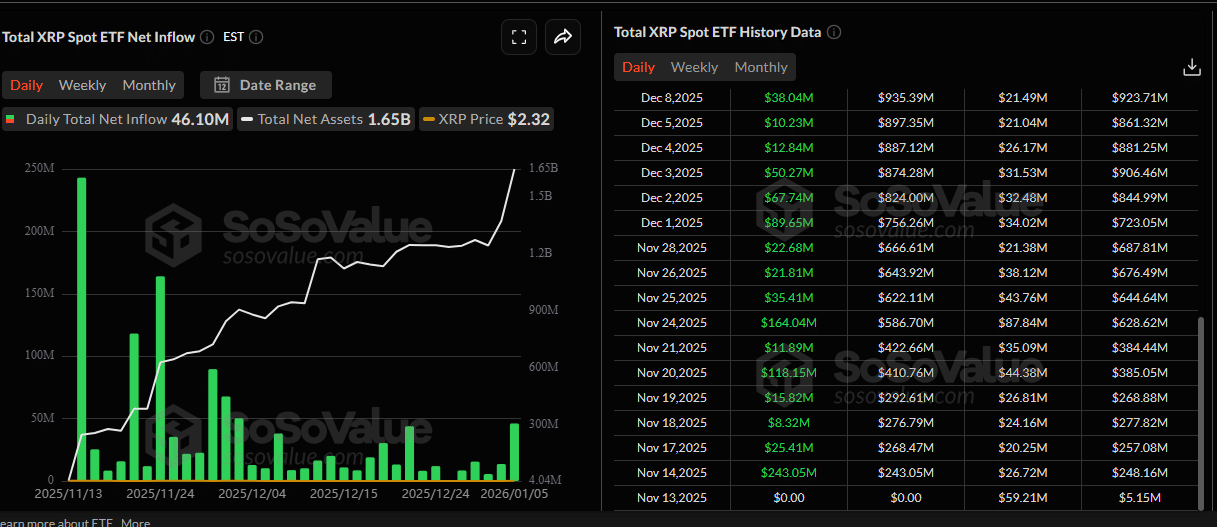
Task: Click the Nov 13,2025 date cell
Action: tap(672, 498)
